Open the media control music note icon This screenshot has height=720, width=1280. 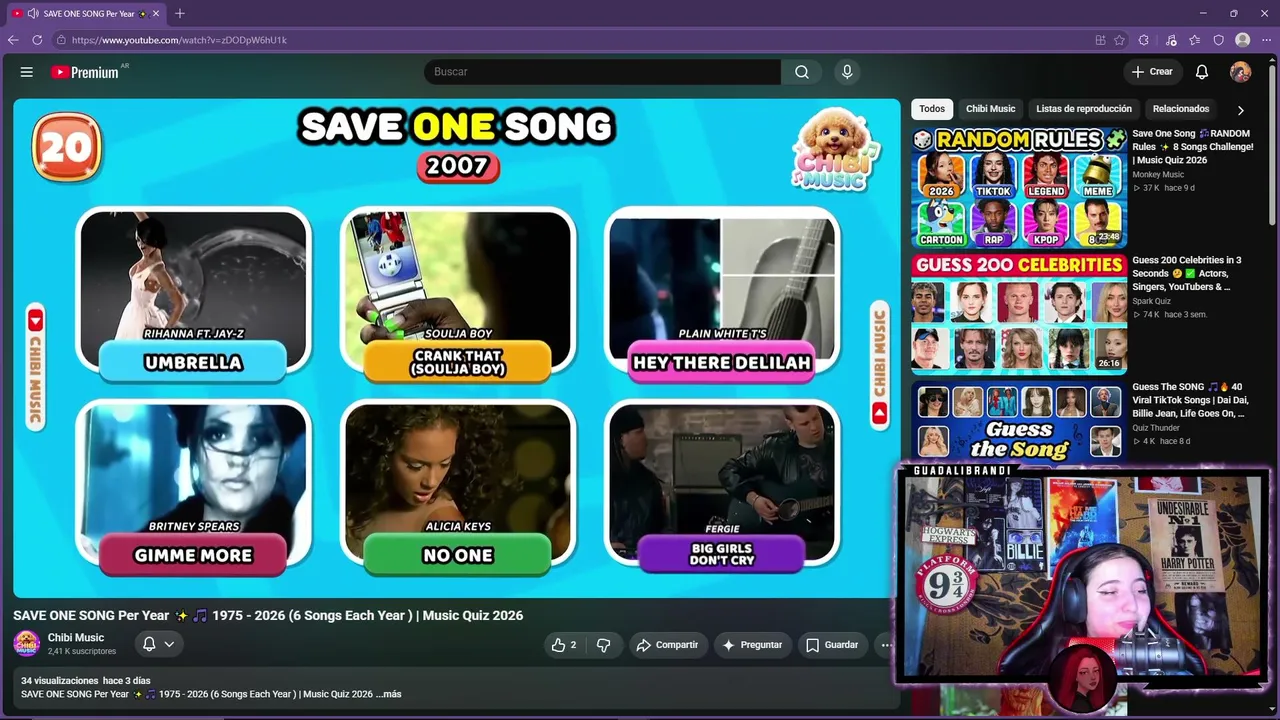[x=1171, y=40]
